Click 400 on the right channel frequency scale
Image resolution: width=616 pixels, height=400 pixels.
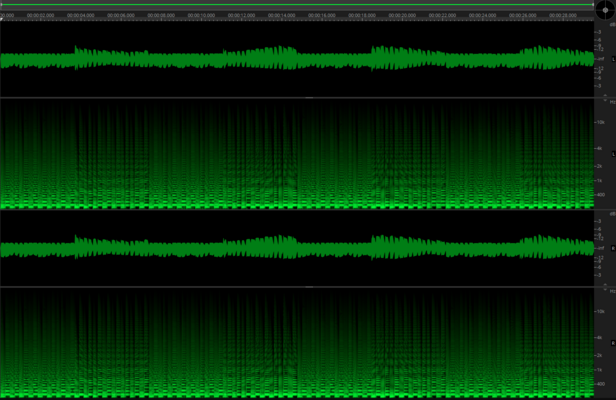coord(600,384)
